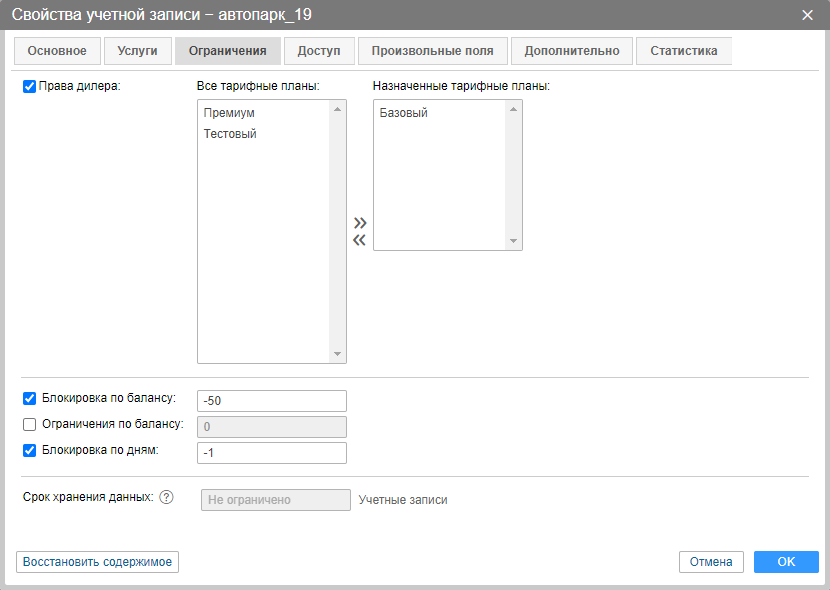Click the data storage help question icon
The width and height of the screenshot is (830, 590).
click(x=167, y=498)
